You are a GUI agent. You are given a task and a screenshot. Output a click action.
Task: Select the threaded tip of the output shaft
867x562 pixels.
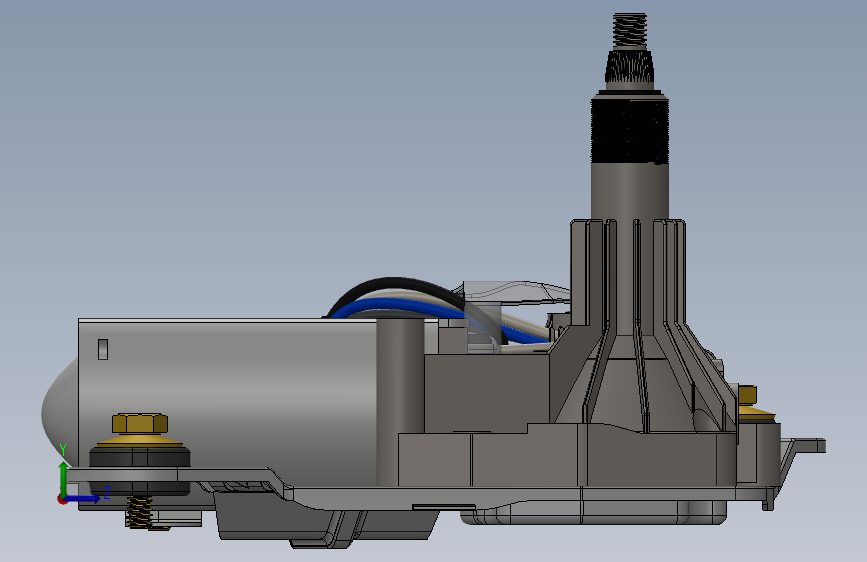pyautogui.click(x=630, y=31)
